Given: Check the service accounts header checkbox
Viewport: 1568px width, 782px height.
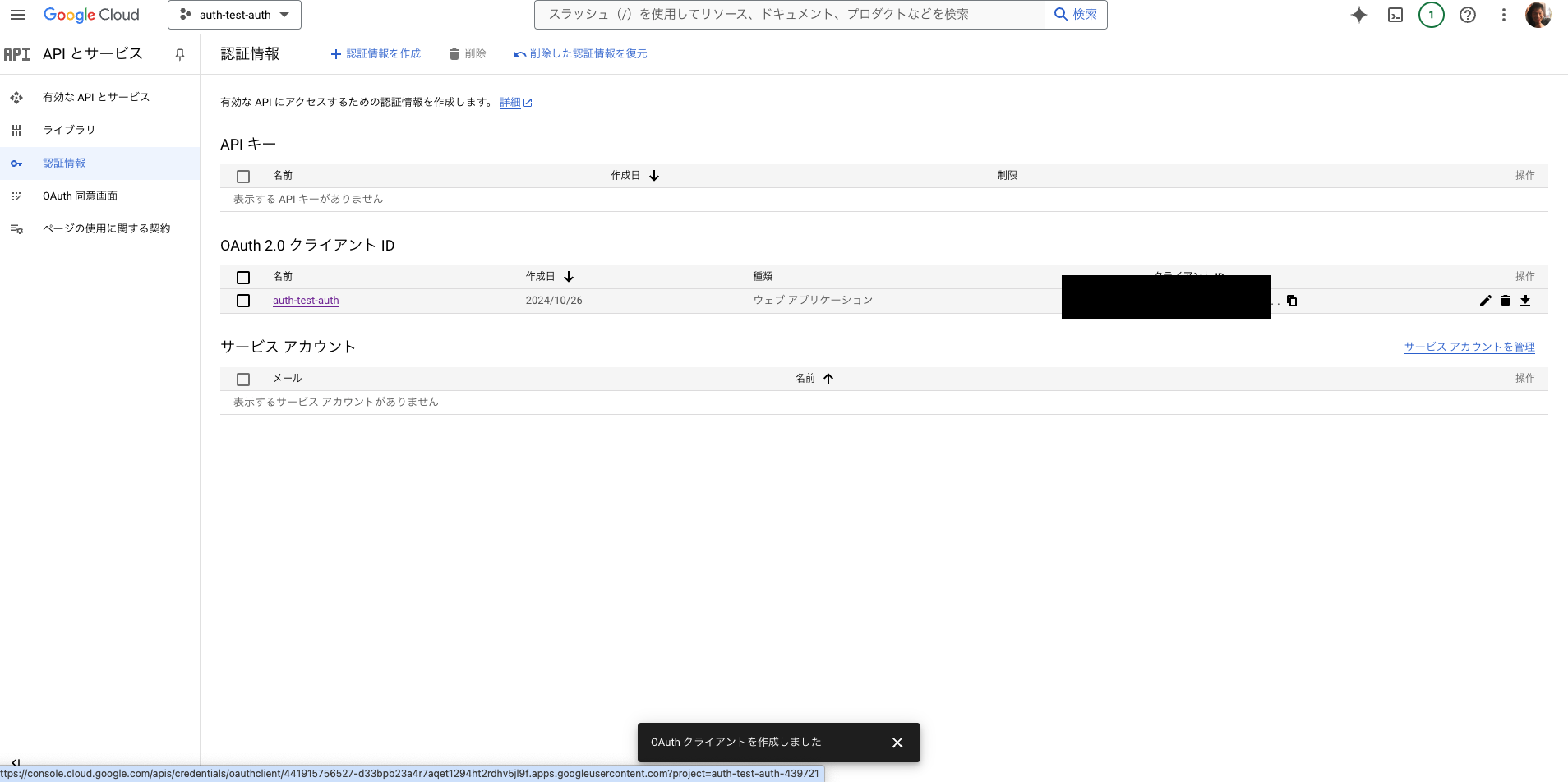Looking at the screenshot, I should click(x=243, y=379).
